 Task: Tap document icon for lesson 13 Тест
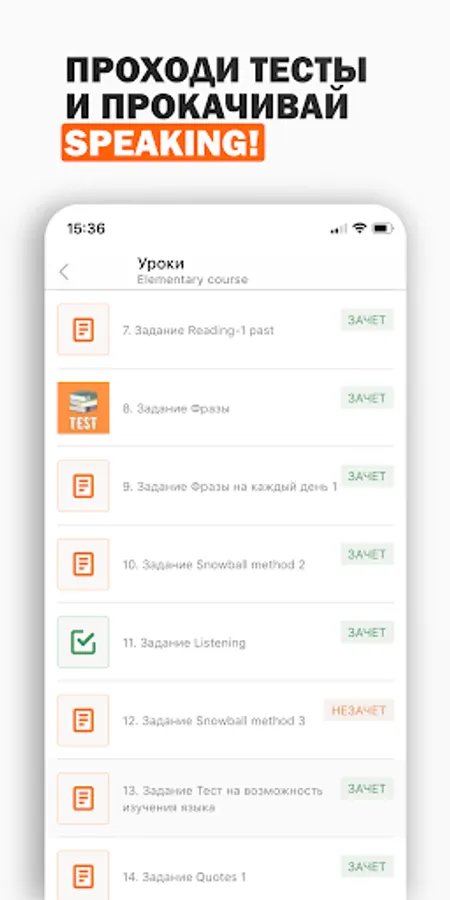[83, 798]
